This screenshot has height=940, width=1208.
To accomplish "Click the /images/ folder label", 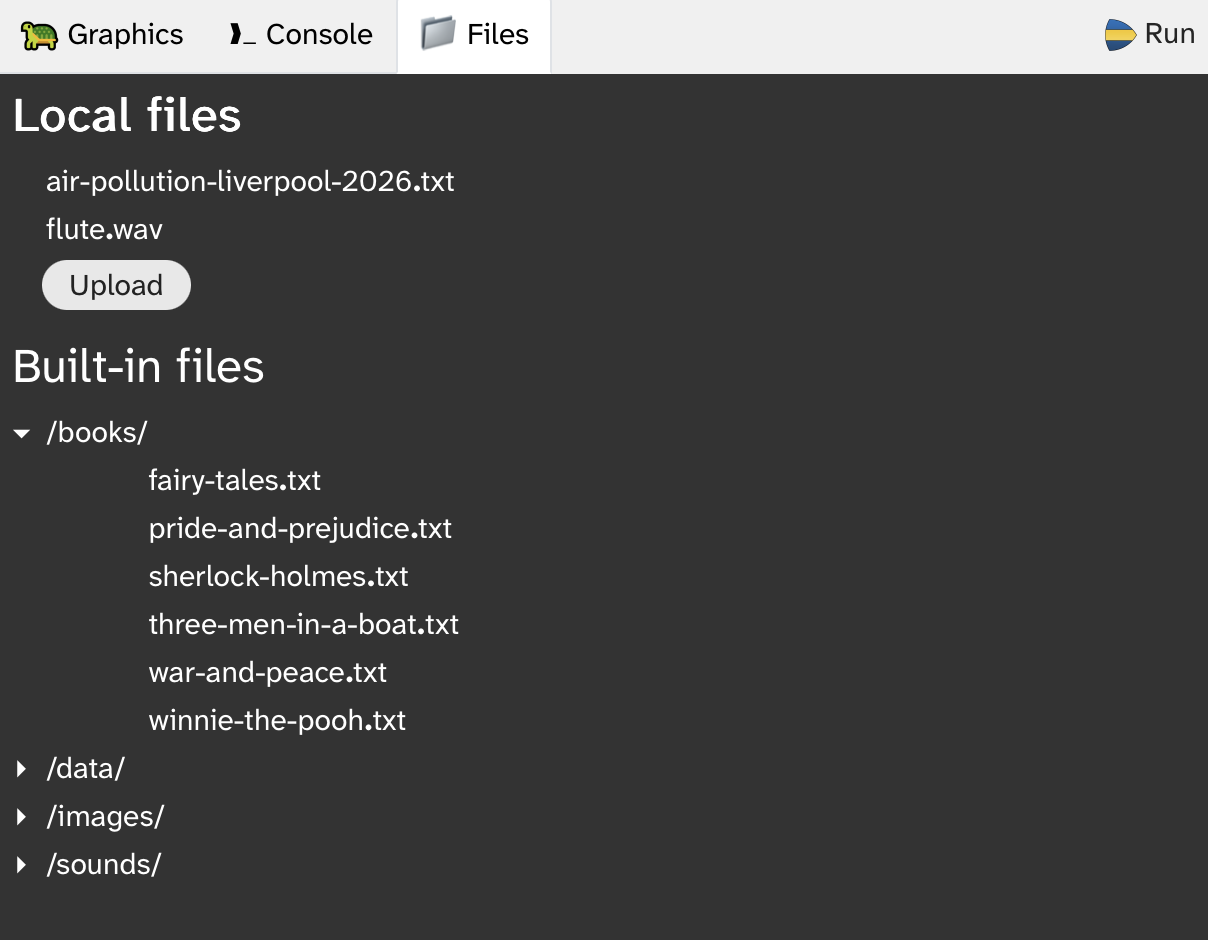I will [x=105, y=816].
